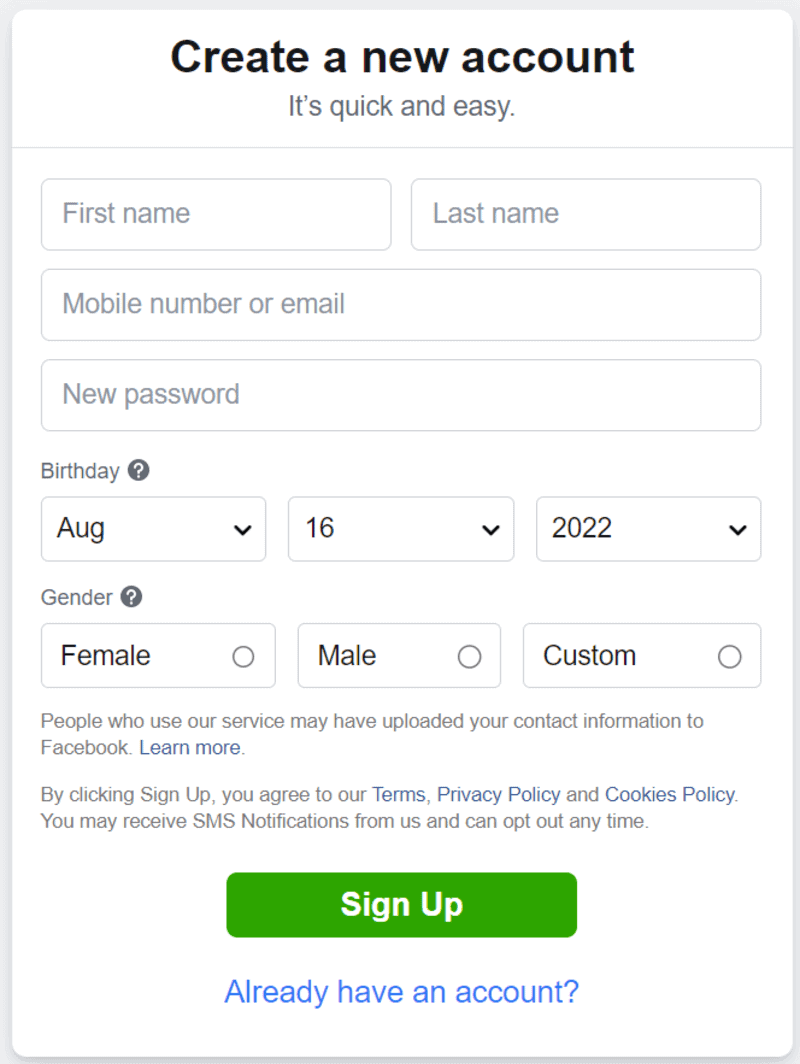Focus the First name field
The height and width of the screenshot is (1064, 800).
click(215, 214)
